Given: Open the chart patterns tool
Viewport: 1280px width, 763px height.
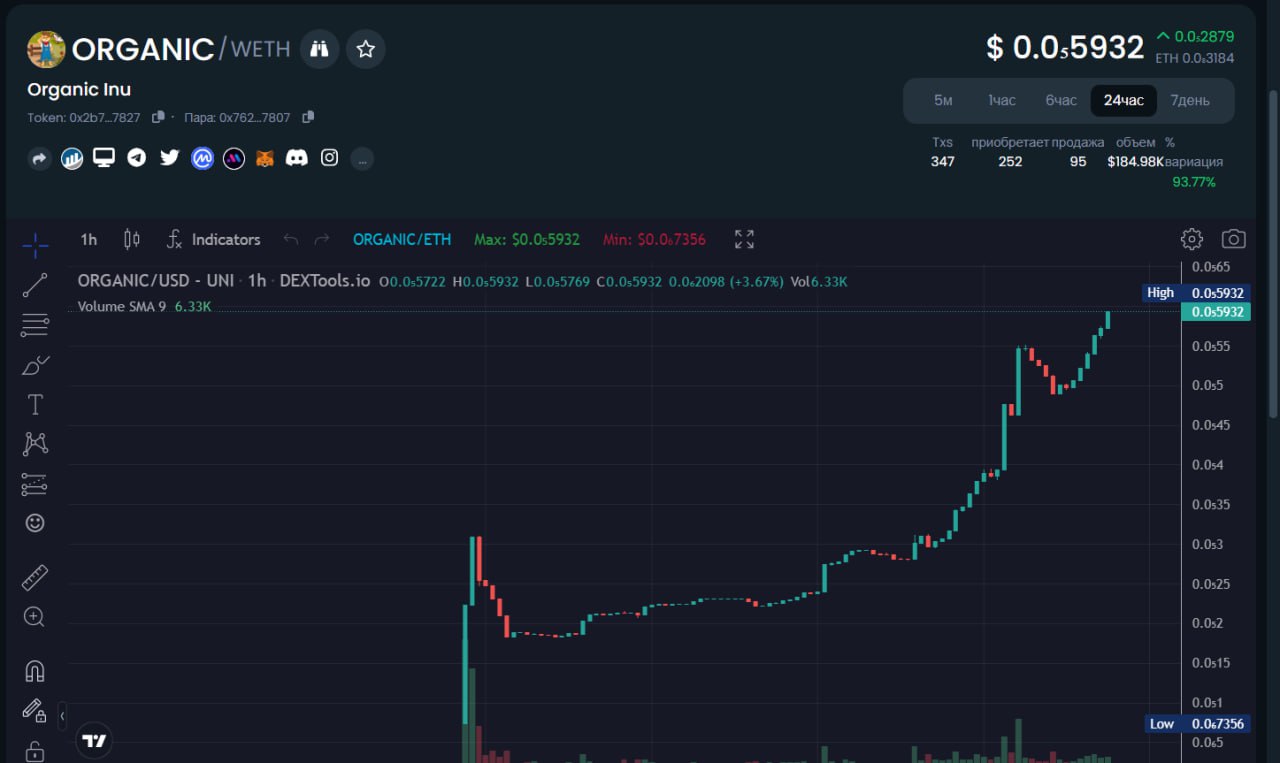Looking at the screenshot, I should coord(35,443).
